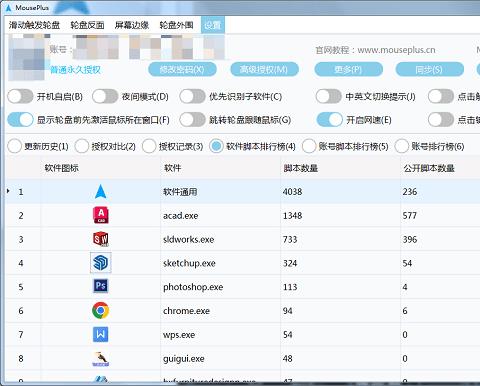
Task: Click the Chrome icon in row 6
Action: tap(101, 311)
